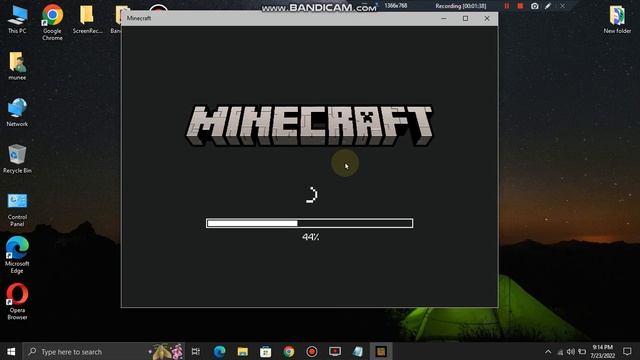Click the 1366x768 resolution label in Bandicam bar
The height and width of the screenshot is (360, 640).
[396, 6]
